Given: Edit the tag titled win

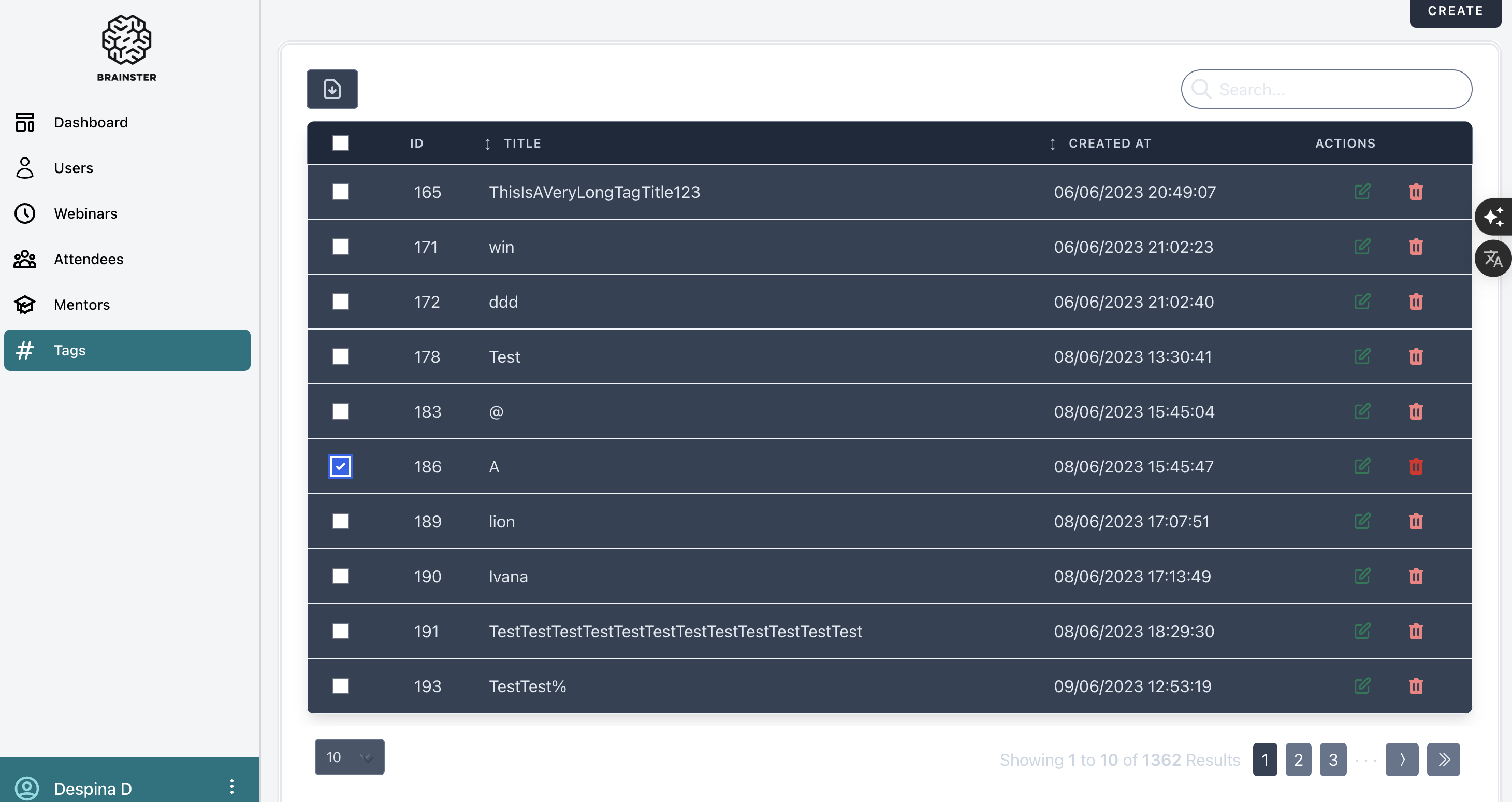Looking at the screenshot, I should tap(1362, 247).
